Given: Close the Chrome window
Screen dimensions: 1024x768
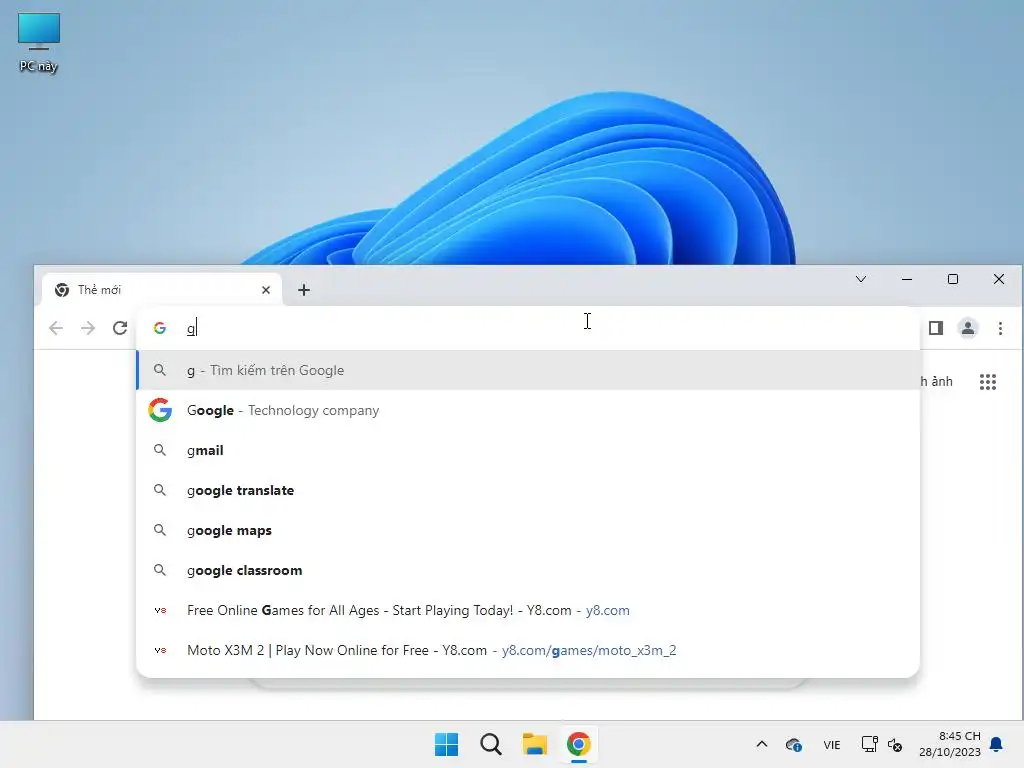Looking at the screenshot, I should (999, 280).
